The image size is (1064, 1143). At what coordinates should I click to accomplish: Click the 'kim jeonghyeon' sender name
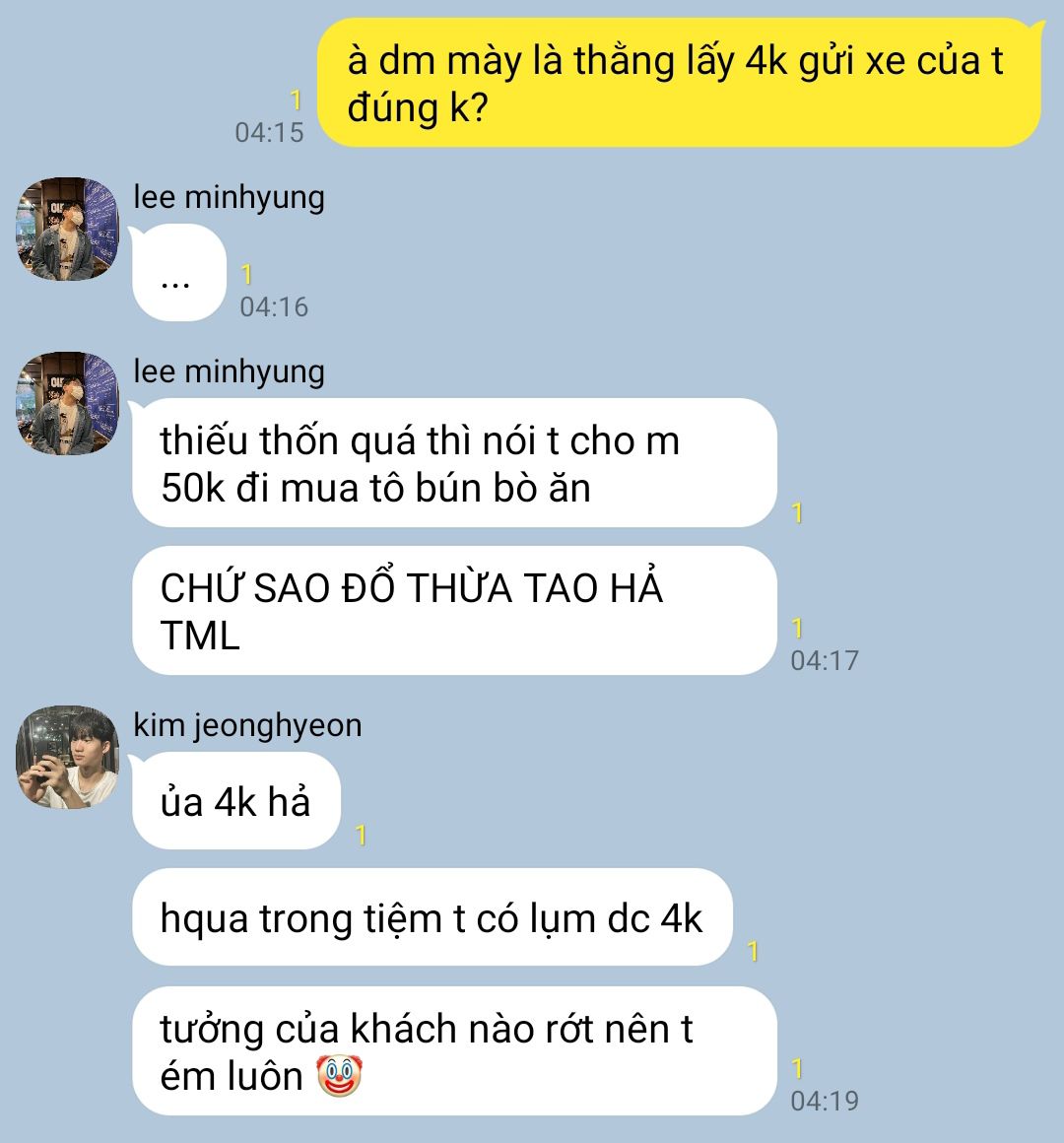point(248,726)
